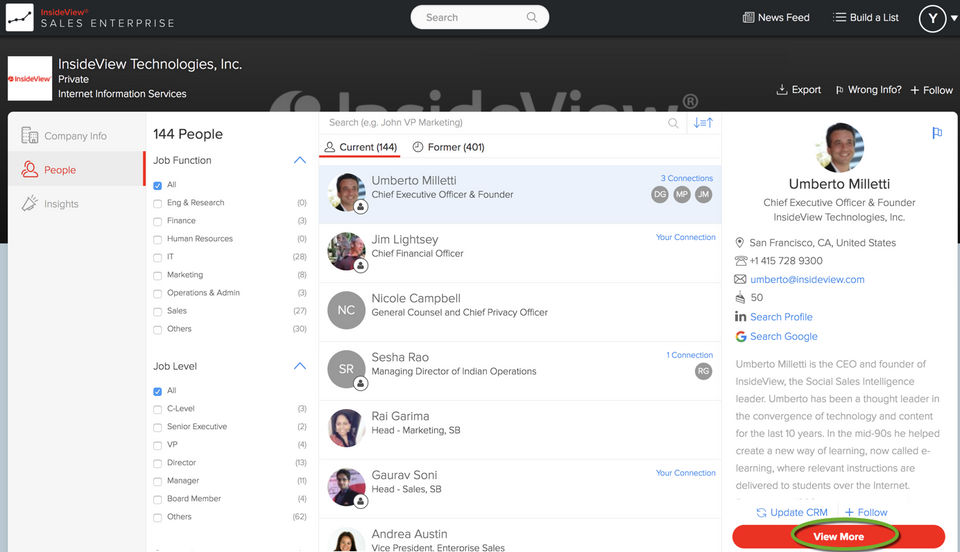Click the flag icon on profile panel

[937, 132]
